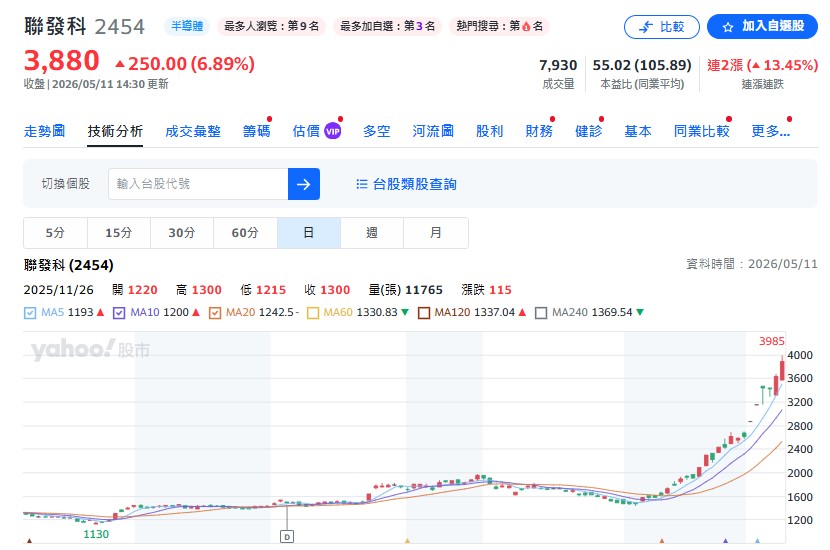
Task: Click the 半導體 sector tag
Action: 187,26
